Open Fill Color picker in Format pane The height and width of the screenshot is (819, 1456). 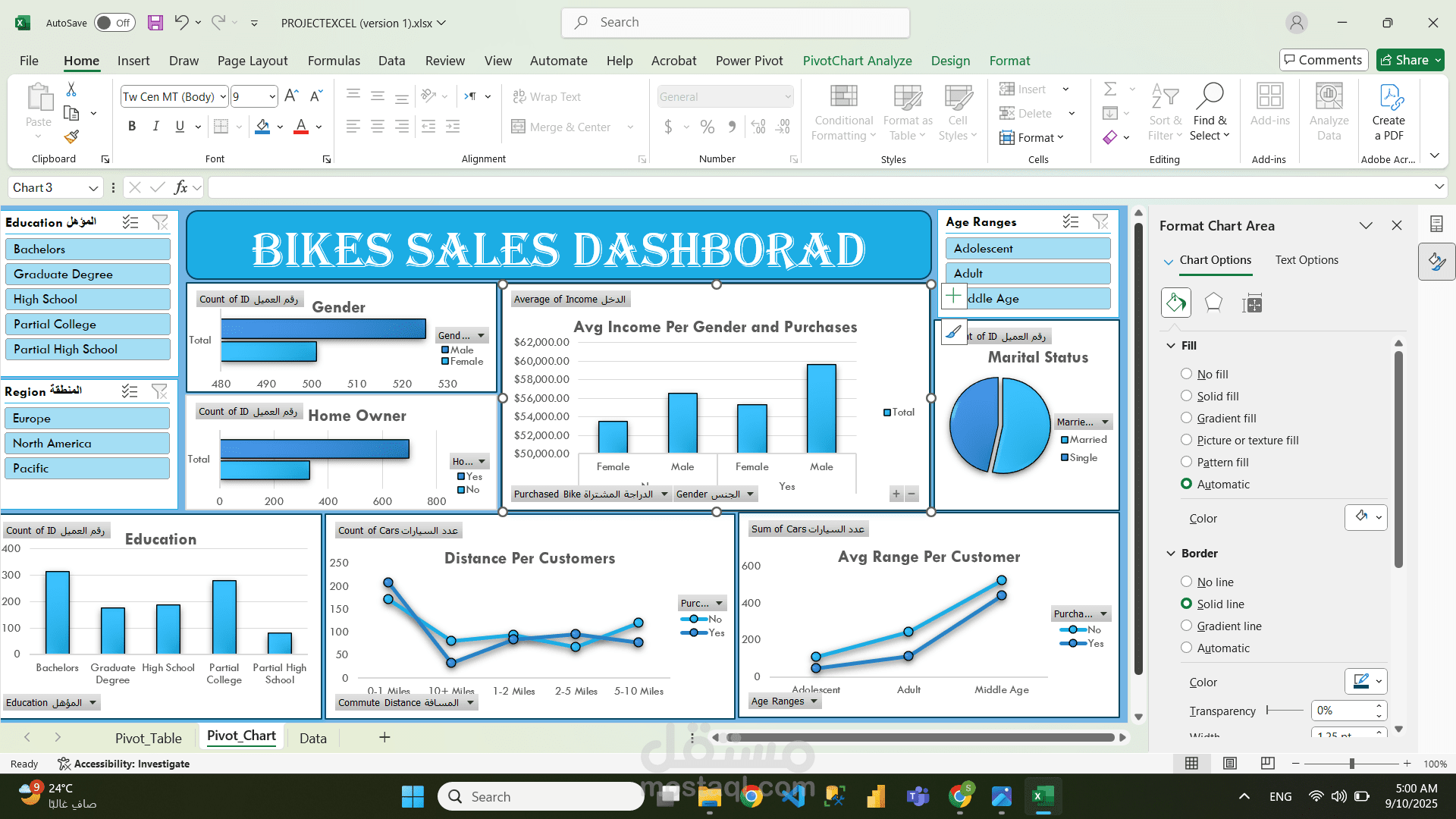(x=1366, y=518)
